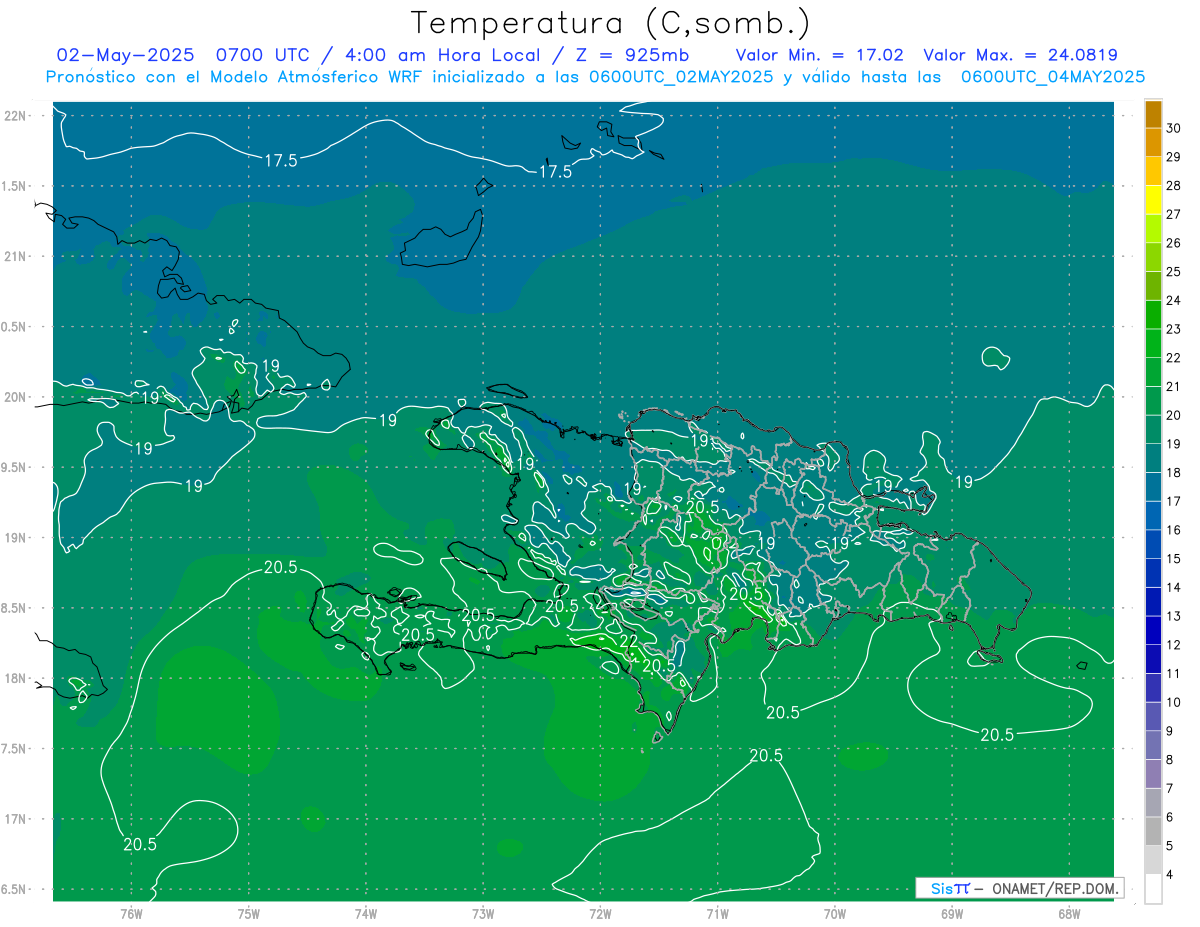
Task: Click the legend scale value "30"
Action: pos(1174,128)
